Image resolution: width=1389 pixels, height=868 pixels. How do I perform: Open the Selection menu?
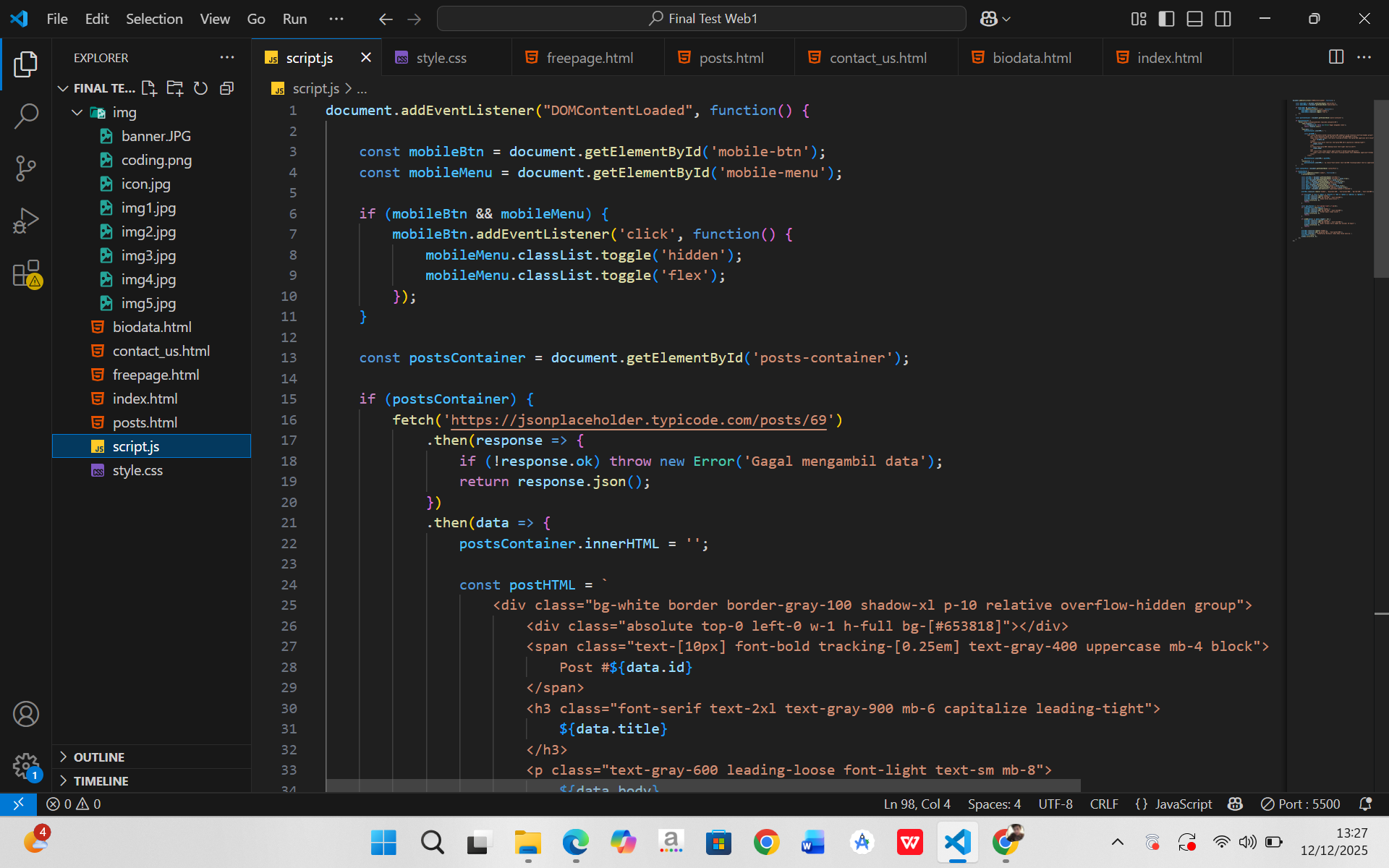[x=154, y=19]
